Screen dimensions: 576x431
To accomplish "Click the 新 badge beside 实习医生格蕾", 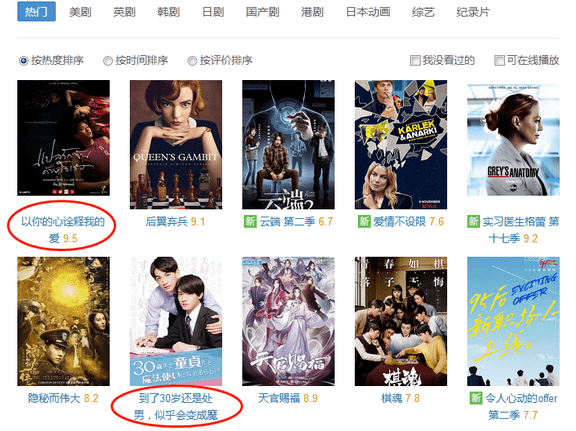I will point(474,222).
